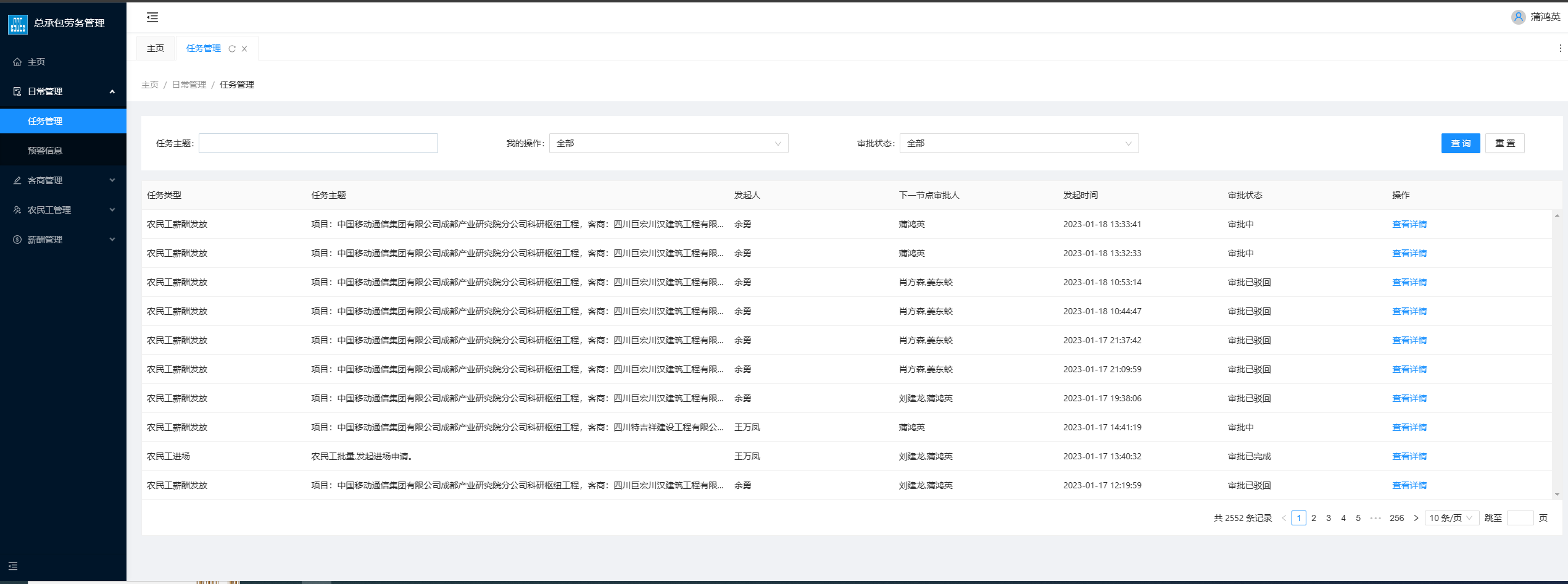Click the 重置 button

point(1504,143)
